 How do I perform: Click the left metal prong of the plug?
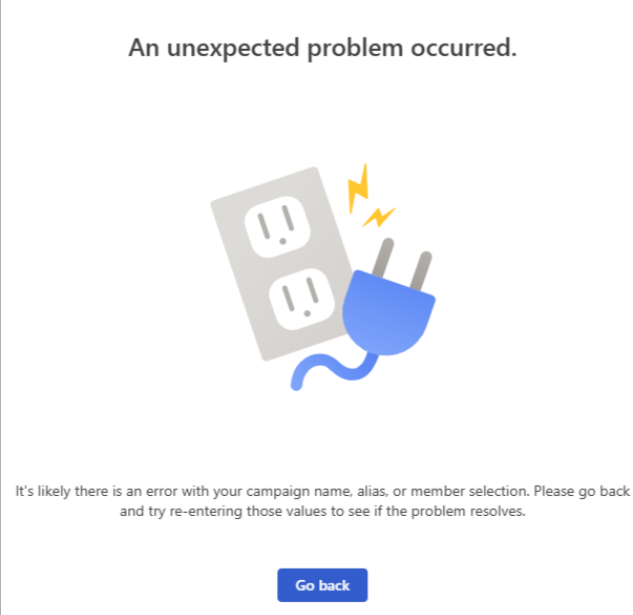pyautogui.click(x=383, y=258)
